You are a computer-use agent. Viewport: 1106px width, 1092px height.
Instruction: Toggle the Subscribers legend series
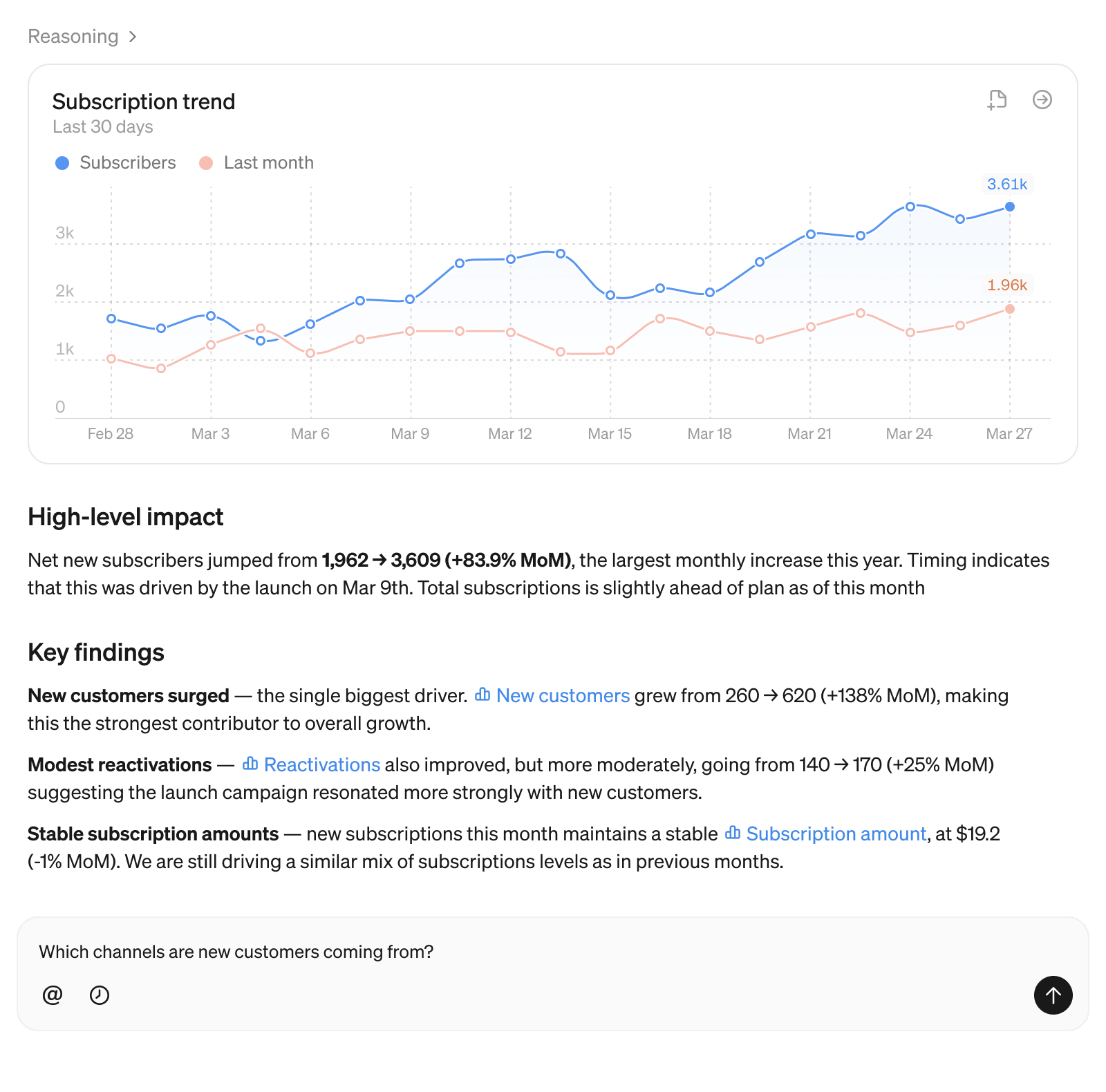(127, 163)
